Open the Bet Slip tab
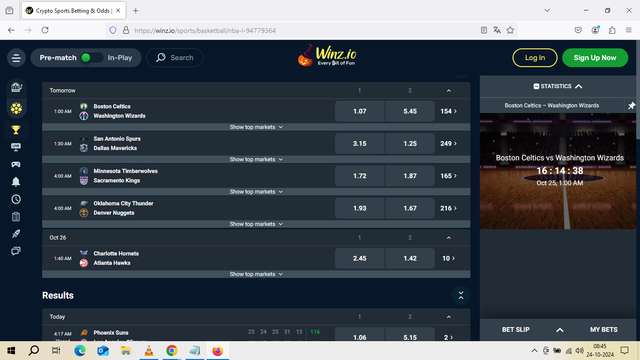Image resolution: width=640 pixels, height=360 pixels. pos(516,329)
